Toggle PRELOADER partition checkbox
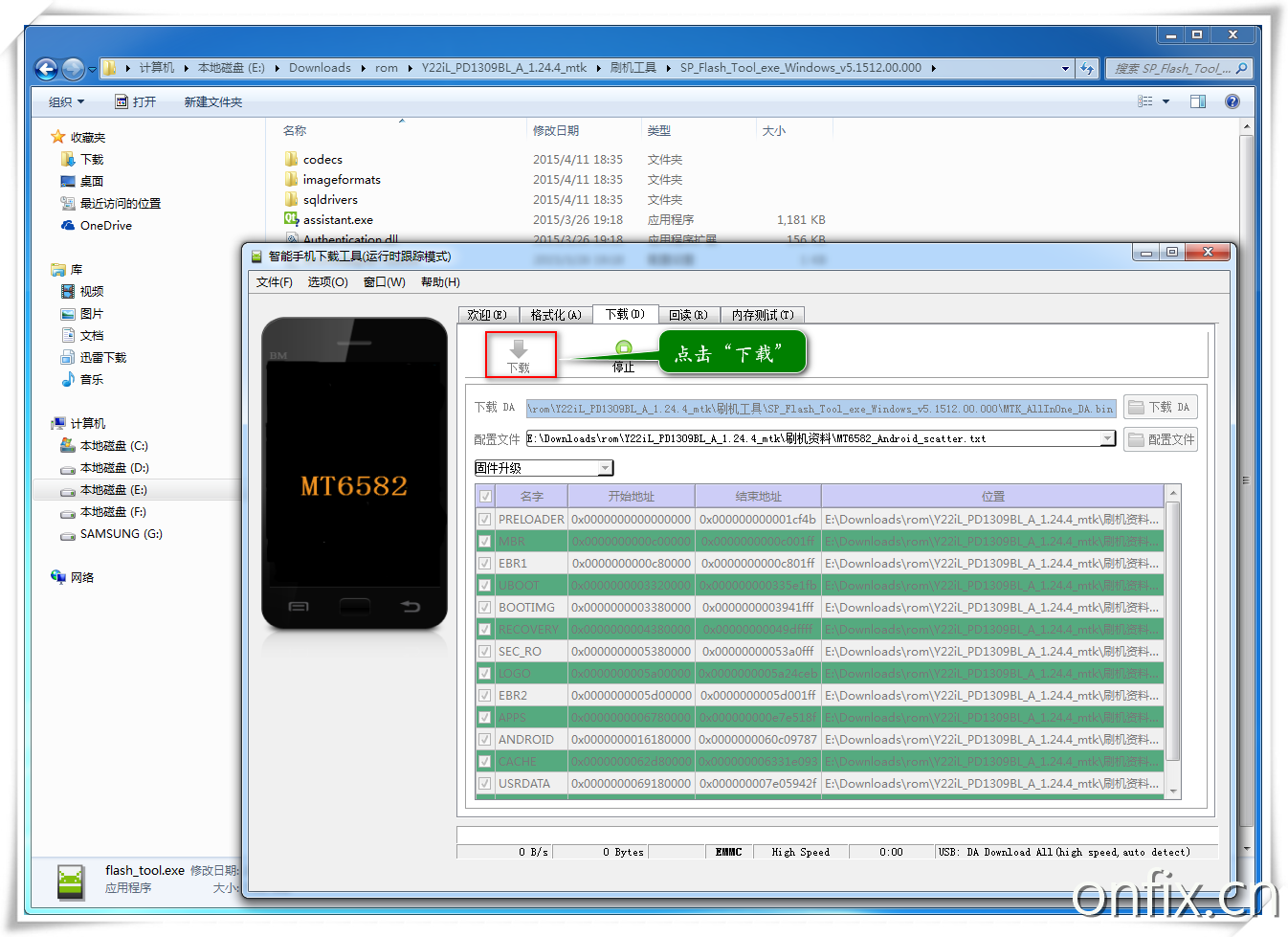The width and height of the screenshot is (1288, 937). tap(485, 519)
